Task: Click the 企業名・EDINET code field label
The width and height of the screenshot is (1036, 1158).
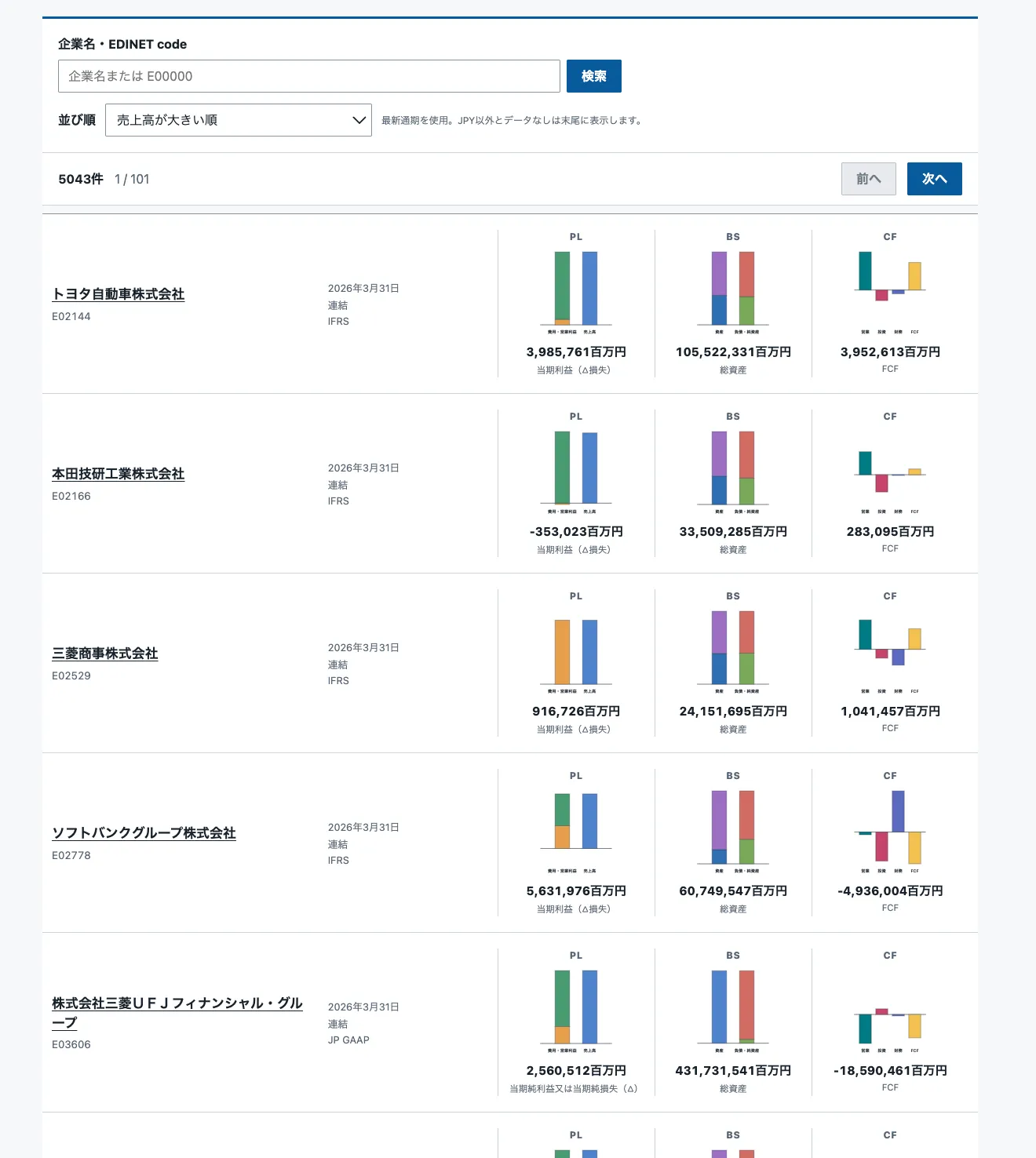Action: point(122,44)
